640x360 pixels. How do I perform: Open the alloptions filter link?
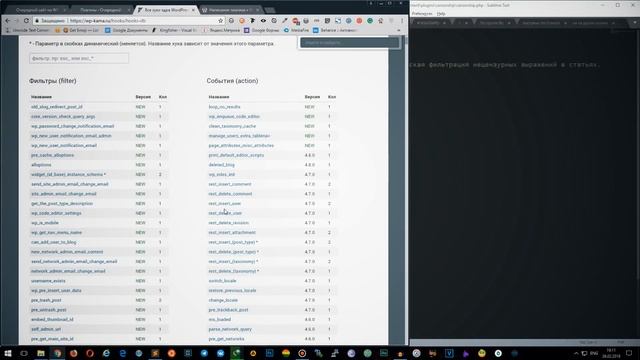click(41, 165)
